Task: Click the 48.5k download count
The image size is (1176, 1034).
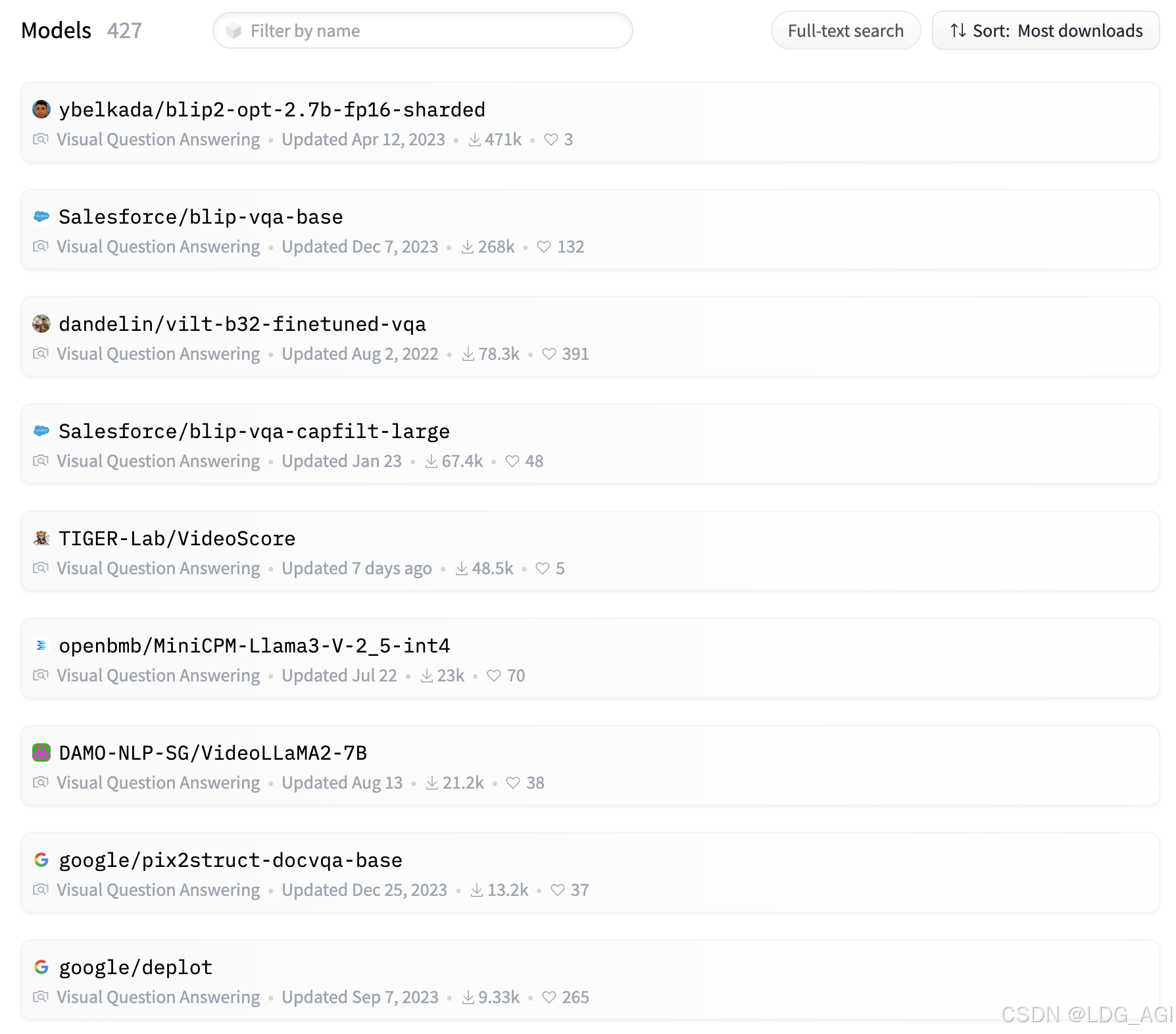Action: tap(493, 568)
